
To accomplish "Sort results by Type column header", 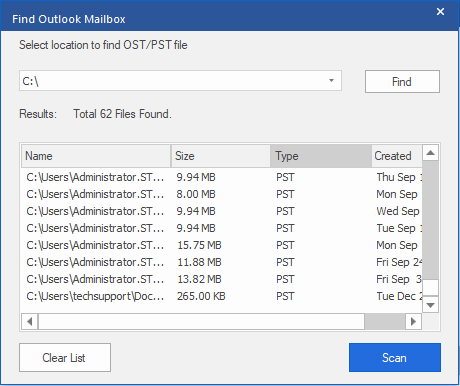I will pyautogui.click(x=321, y=156).
